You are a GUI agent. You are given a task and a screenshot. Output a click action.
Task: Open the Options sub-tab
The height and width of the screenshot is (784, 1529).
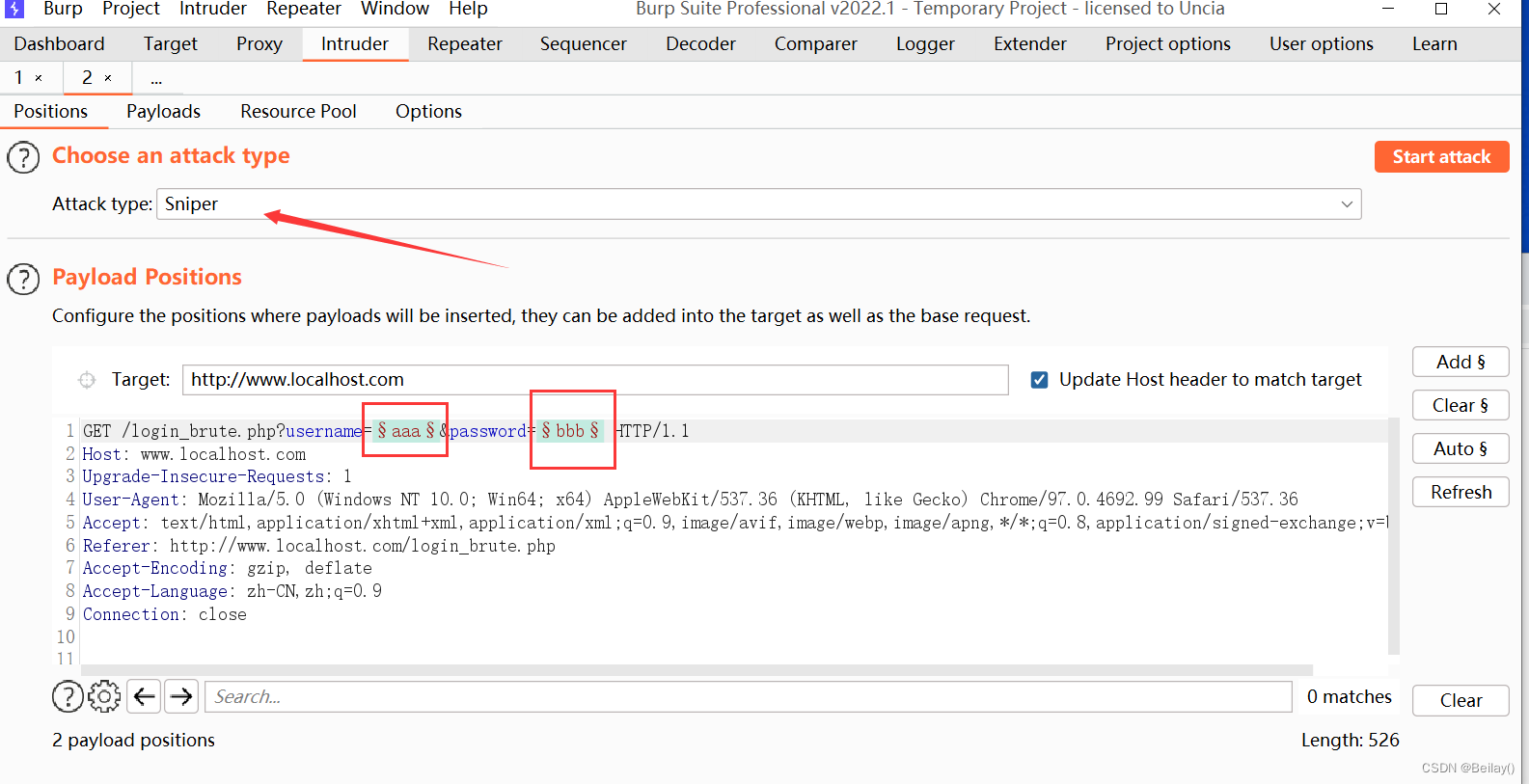click(x=428, y=112)
